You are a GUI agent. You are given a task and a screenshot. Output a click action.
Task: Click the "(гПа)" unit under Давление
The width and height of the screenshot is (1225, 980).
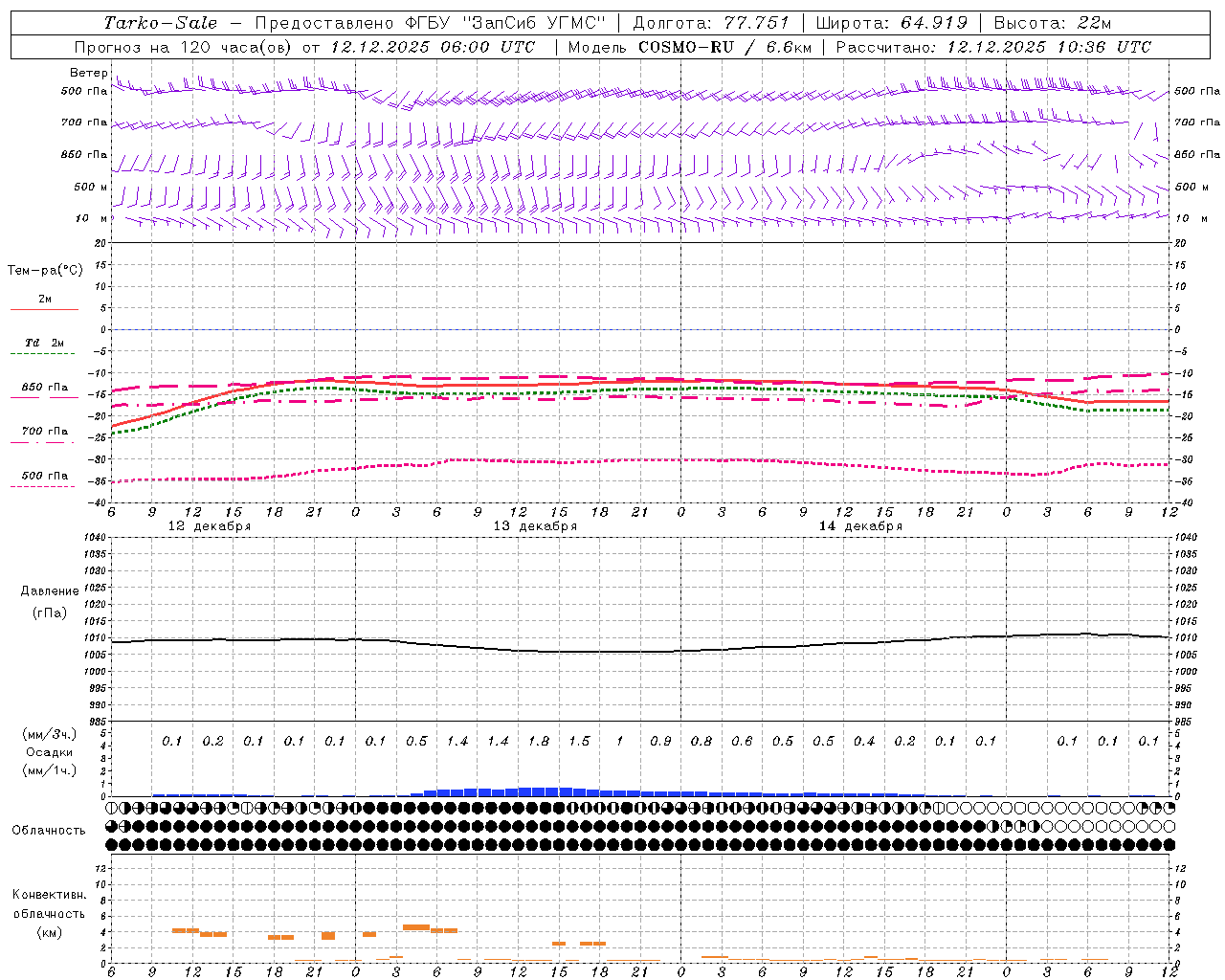click(x=50, y=613)
